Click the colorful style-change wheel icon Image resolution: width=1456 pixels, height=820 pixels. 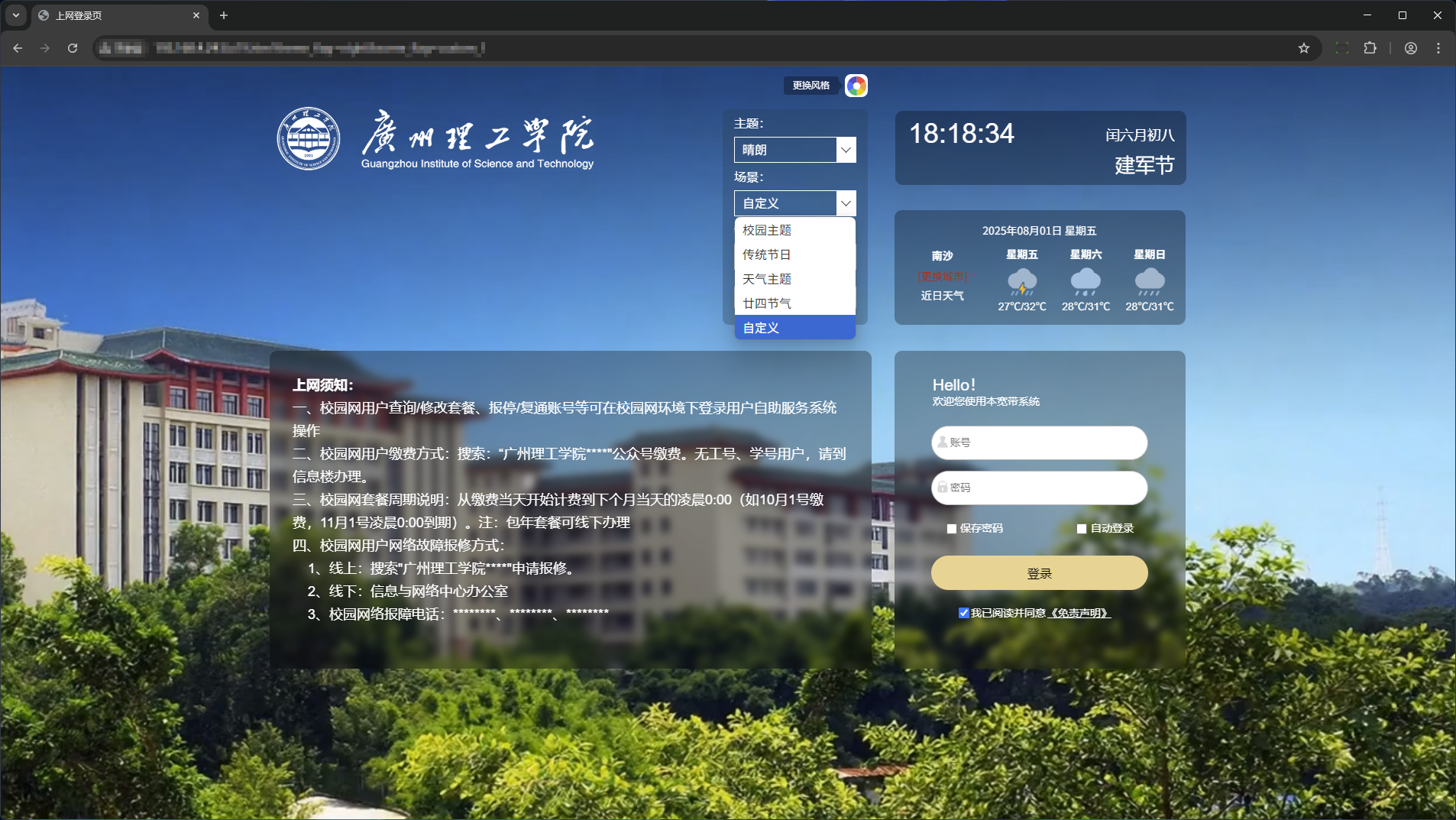(856, 86)
